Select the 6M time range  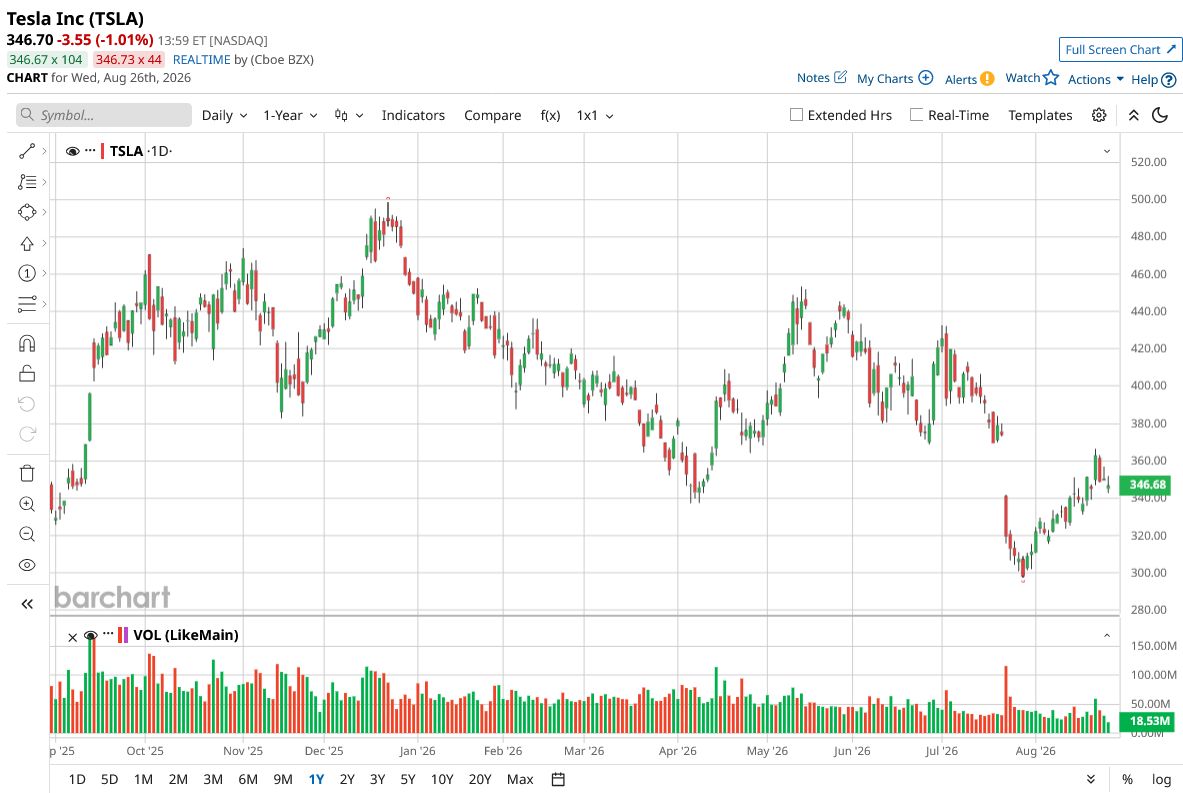click(247, 779)
